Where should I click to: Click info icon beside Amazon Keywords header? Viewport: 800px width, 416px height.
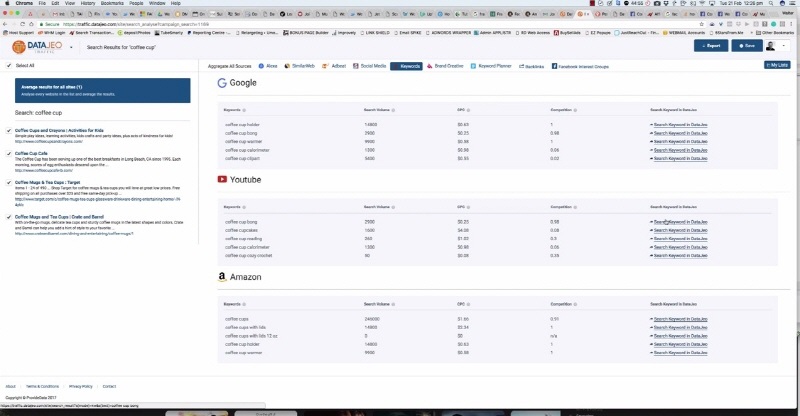244,304
